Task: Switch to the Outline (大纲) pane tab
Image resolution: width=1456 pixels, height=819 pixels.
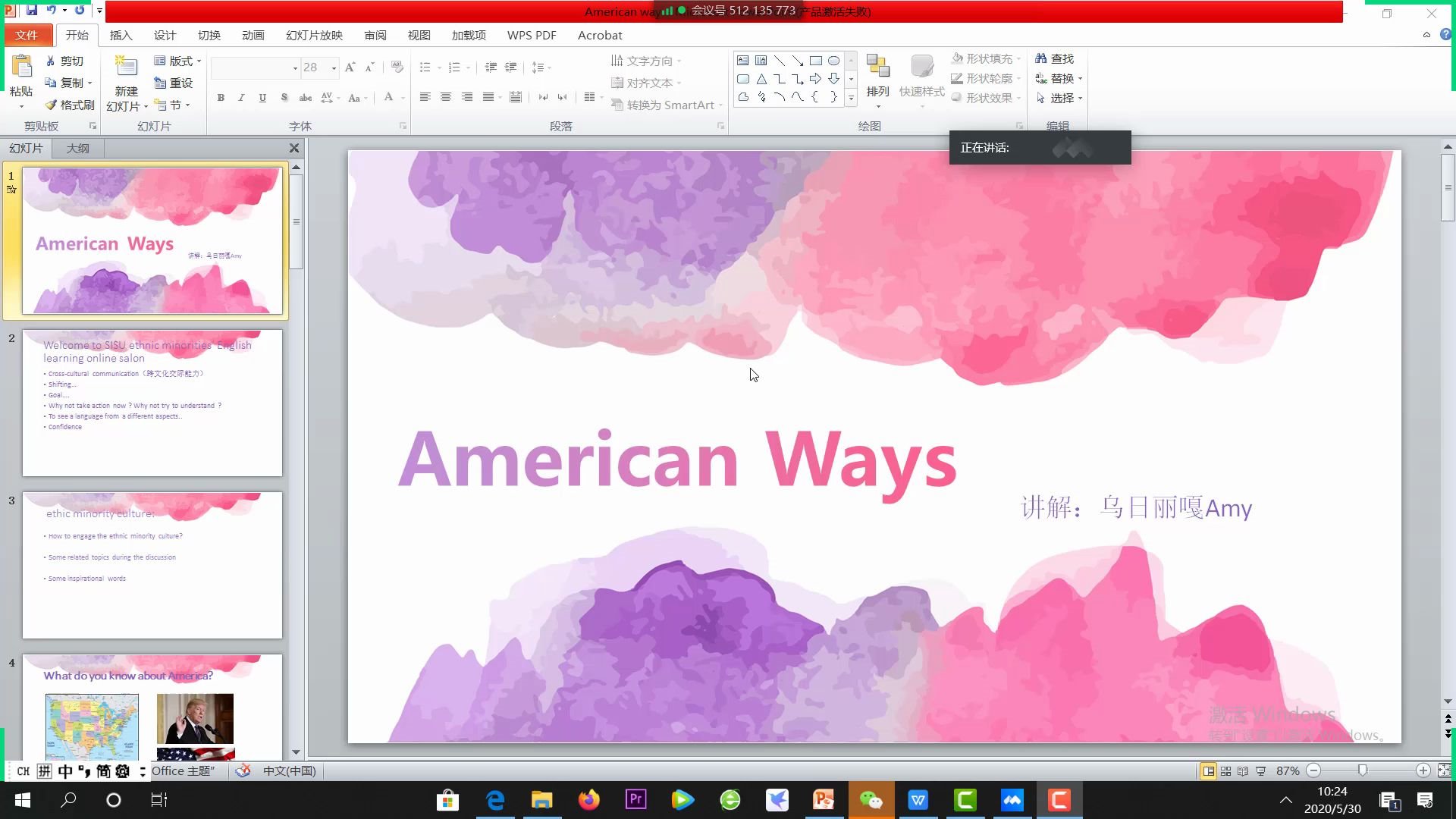Action: pos(77,148)
